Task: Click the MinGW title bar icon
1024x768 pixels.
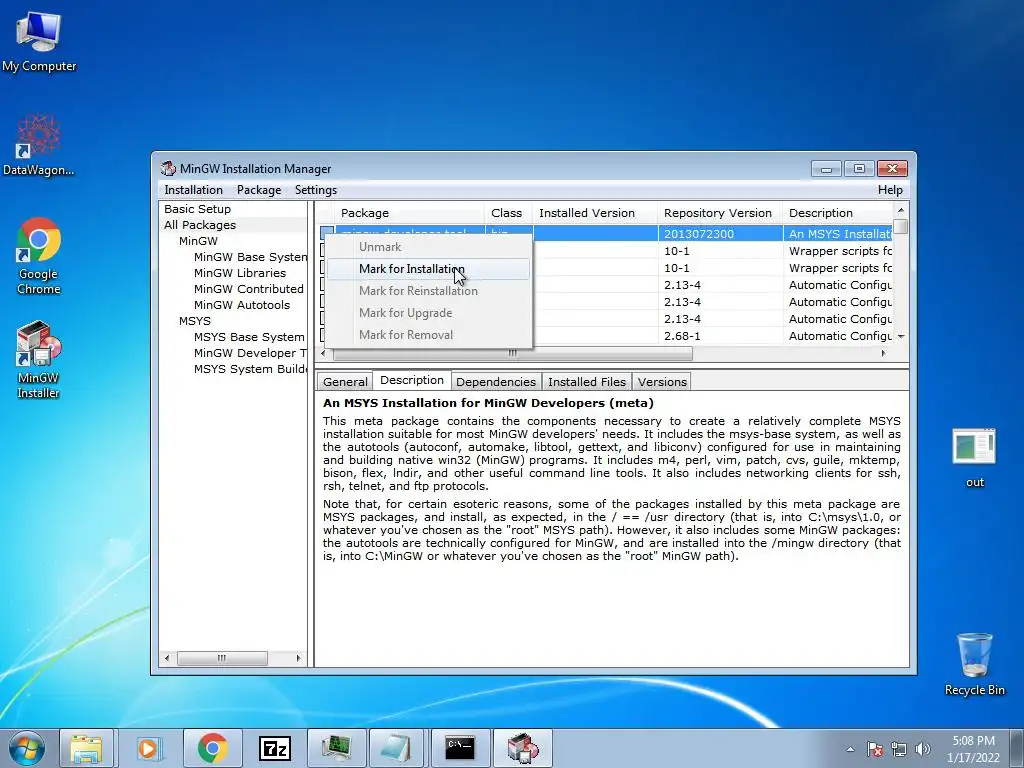Action: (168, 168)
